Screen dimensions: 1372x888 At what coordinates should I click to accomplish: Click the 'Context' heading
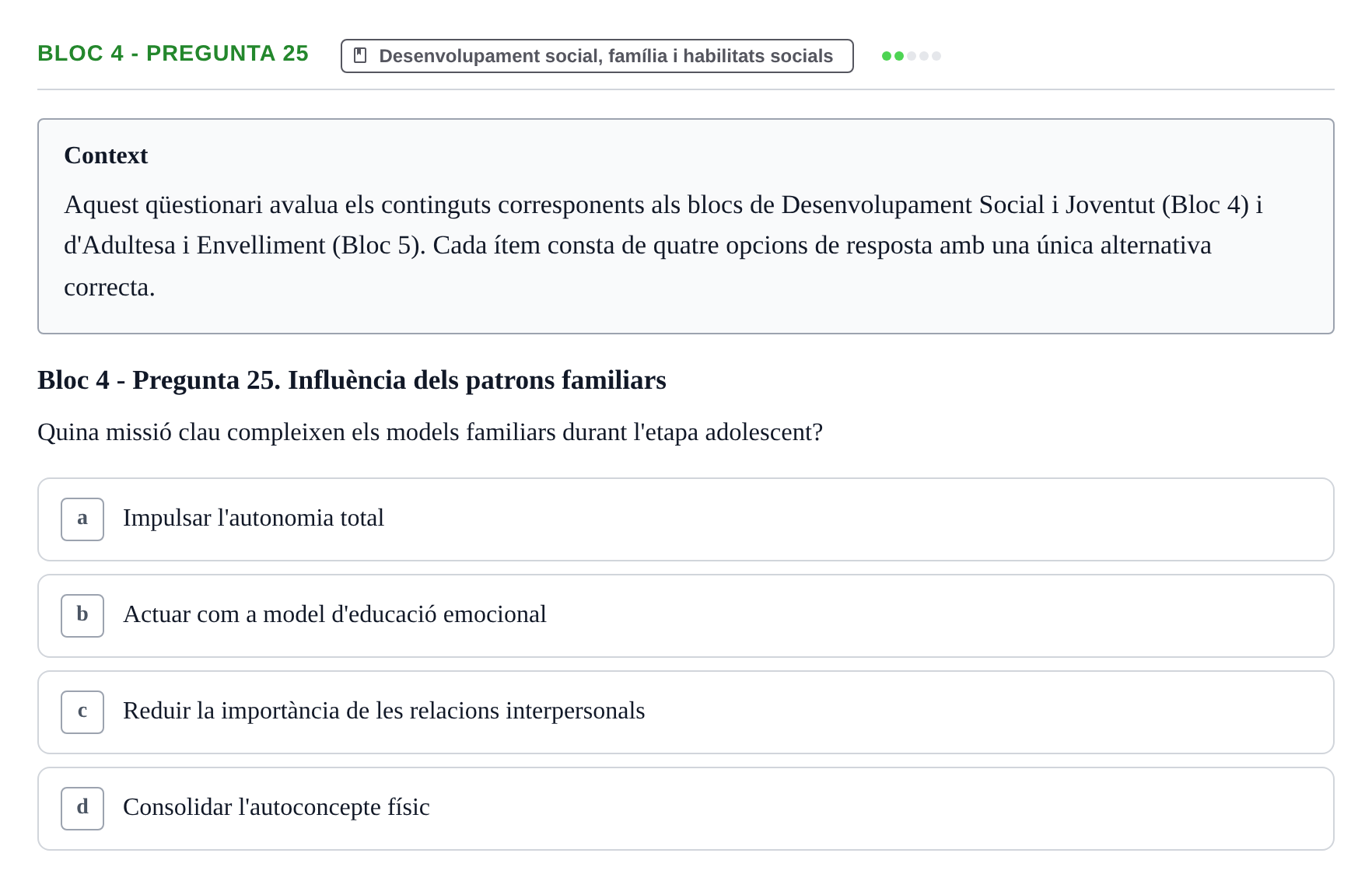tap(106, 156)
